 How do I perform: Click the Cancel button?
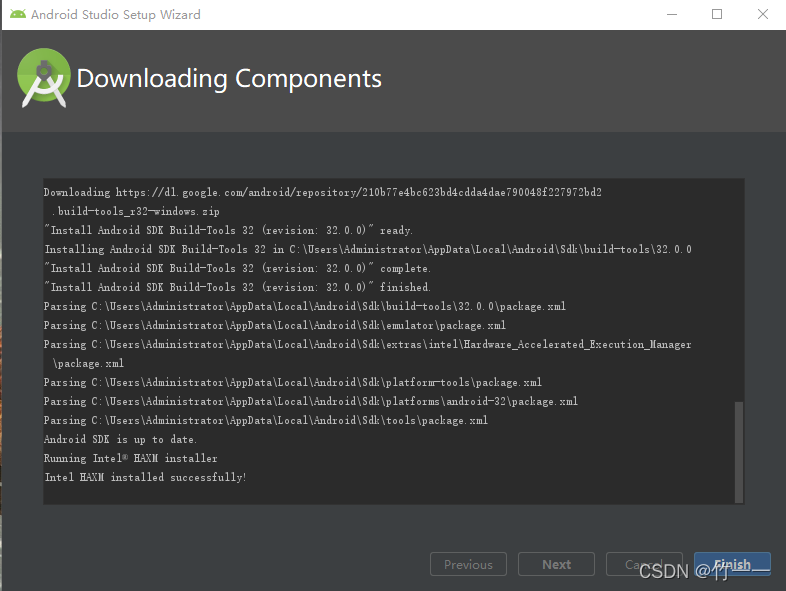pyautogui.click(x=644, y=564)
